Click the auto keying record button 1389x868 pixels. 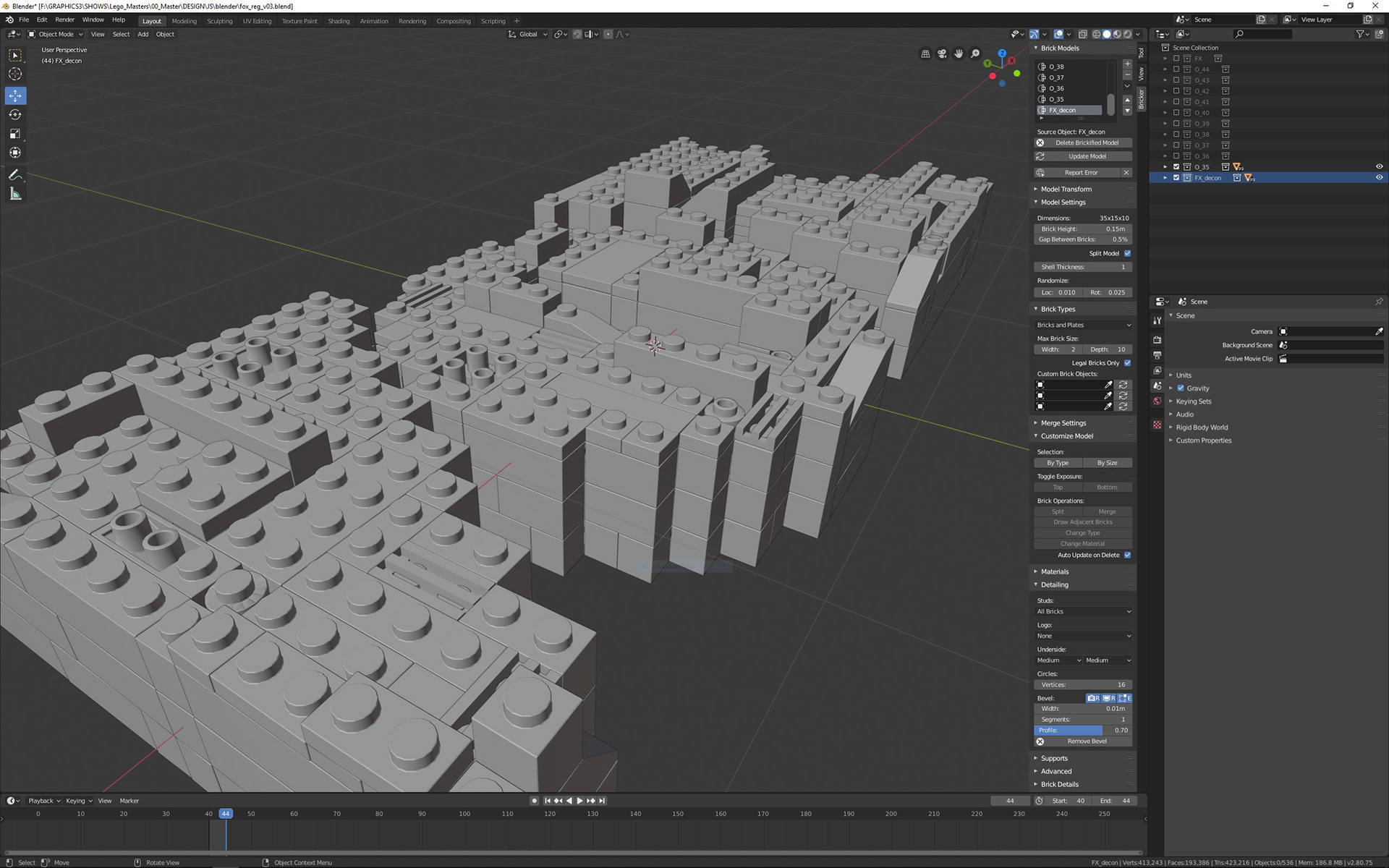[534, 801]
